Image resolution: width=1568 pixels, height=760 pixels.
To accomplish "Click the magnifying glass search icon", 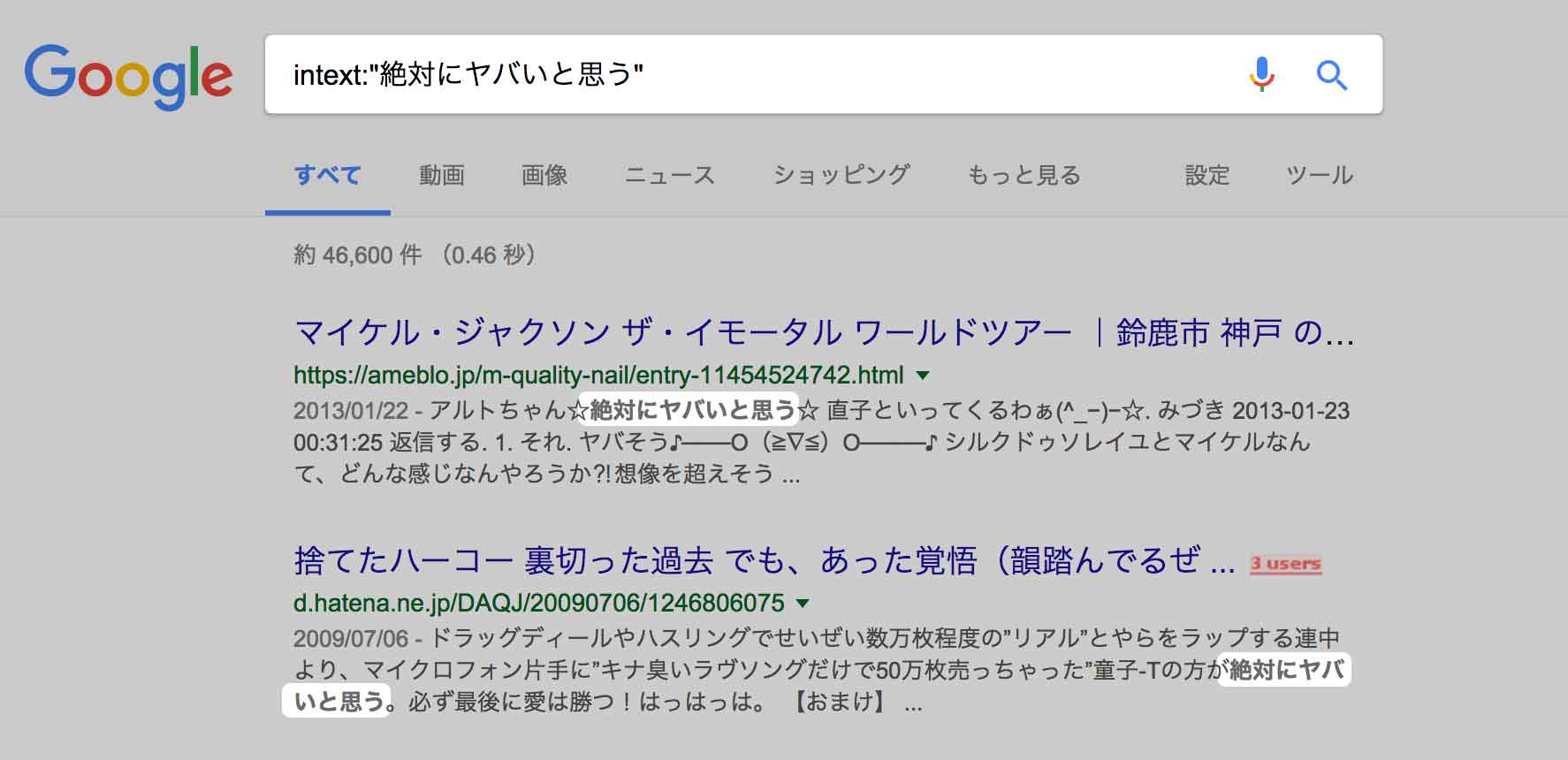I will [x=1331, y=75].
